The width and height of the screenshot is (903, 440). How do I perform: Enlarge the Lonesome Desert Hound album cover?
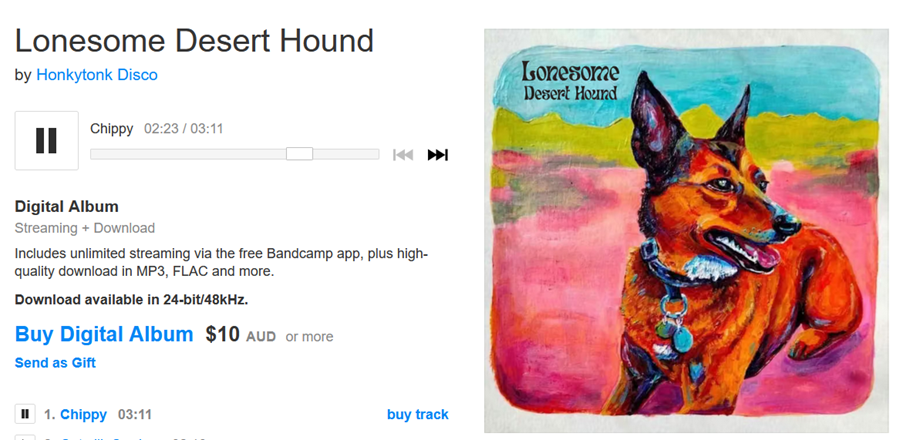[686, 230]
